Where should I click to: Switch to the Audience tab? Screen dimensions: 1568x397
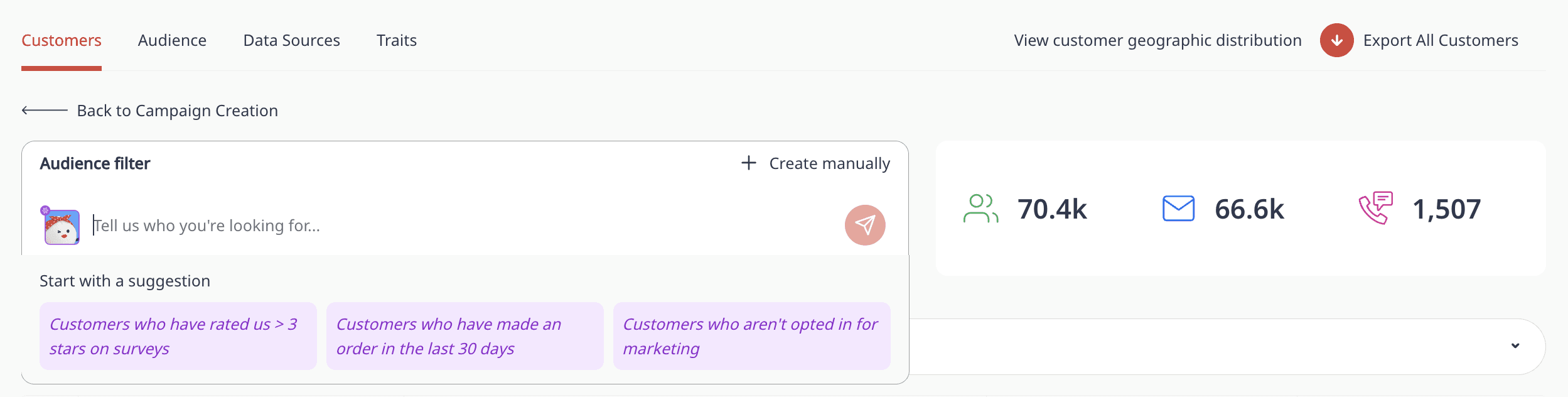172,40
